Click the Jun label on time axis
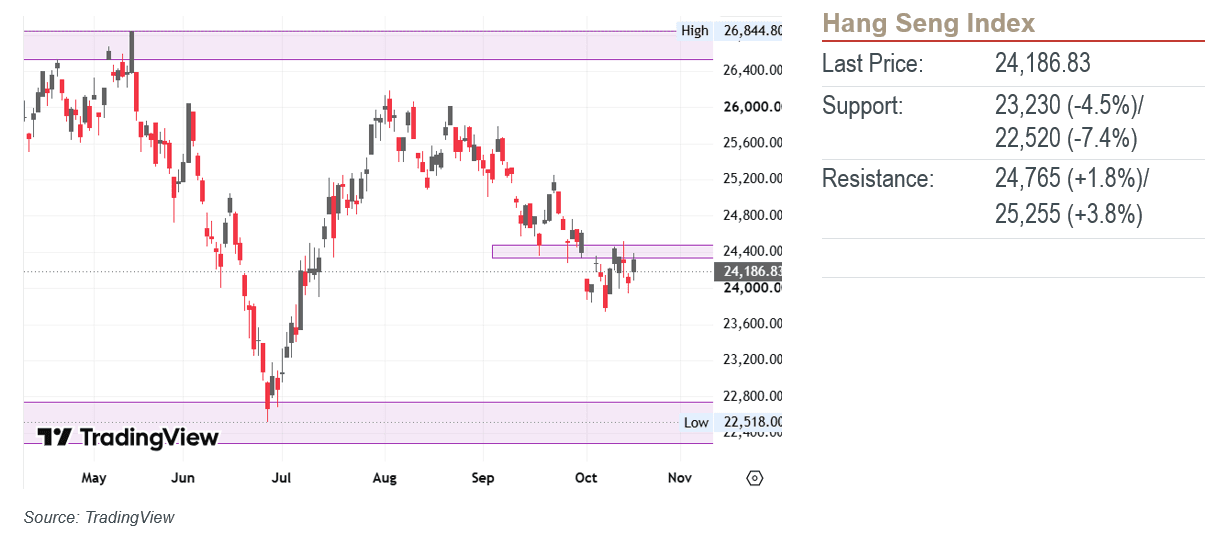This screenshot has height=536, width=1222. pyautogui.click(x=183, y=478)
